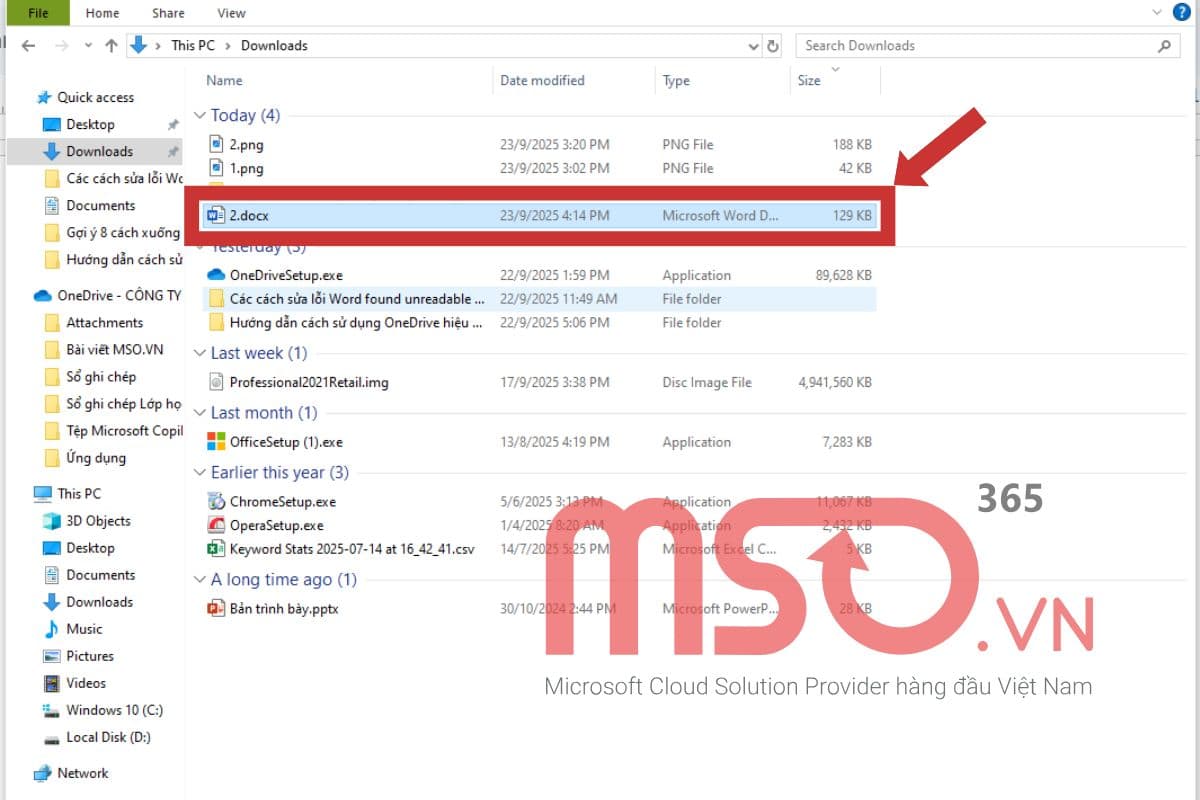
Task: Open Quick access in navigation pane
Action: tap(95, 97)
